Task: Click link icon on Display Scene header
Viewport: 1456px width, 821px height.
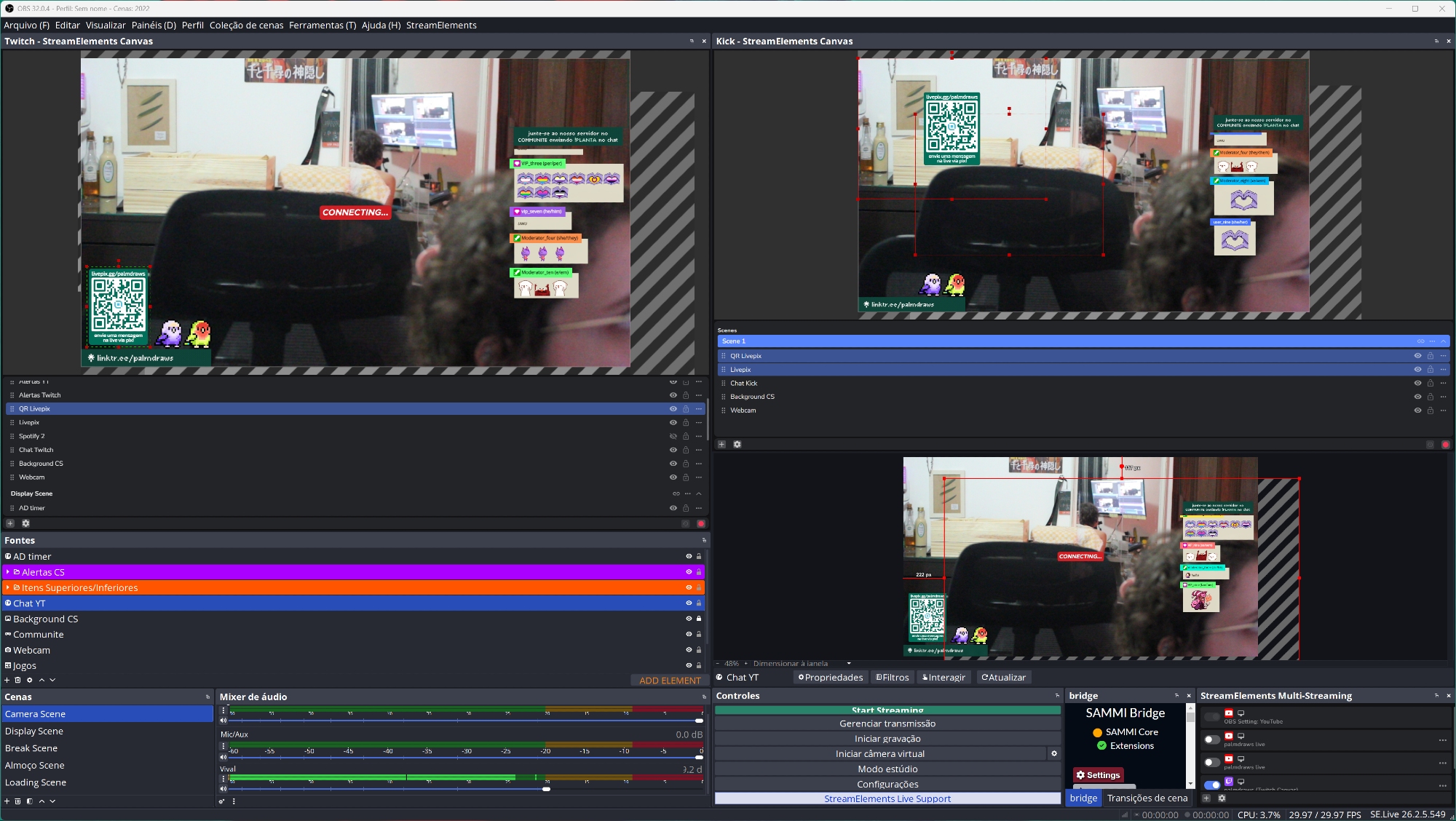Action: point(676,493)
